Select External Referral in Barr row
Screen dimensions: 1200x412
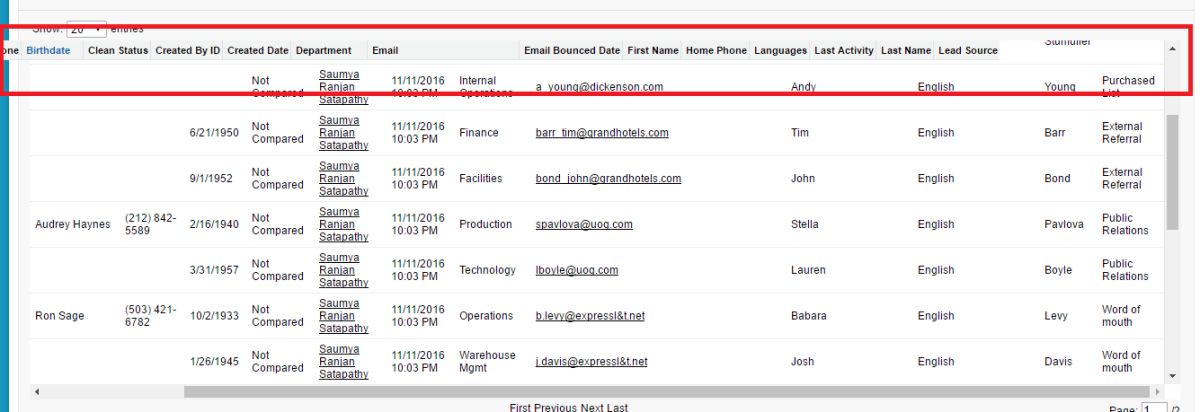(1122, 133)
